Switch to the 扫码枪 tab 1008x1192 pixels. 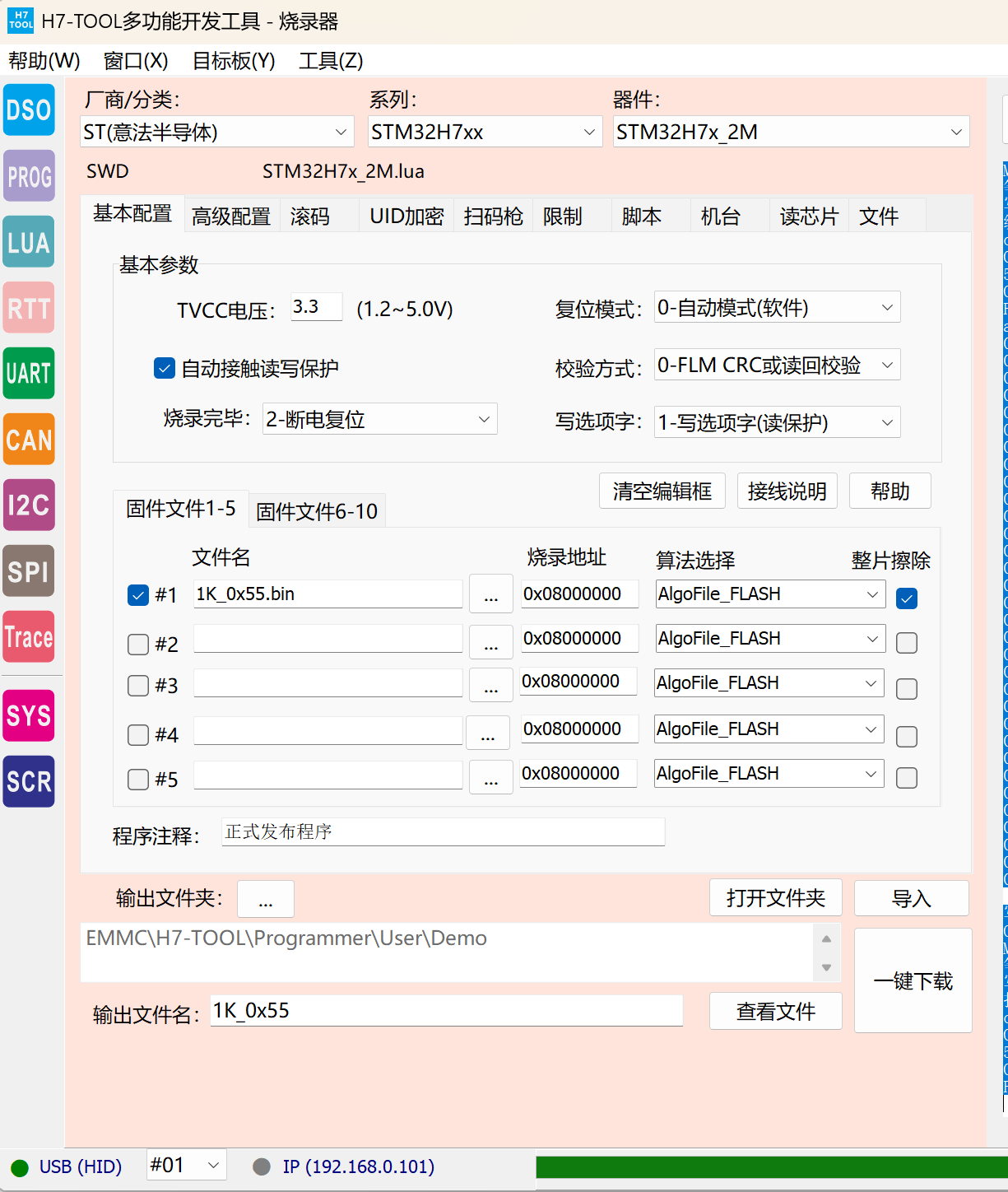(x=493, y=216)
